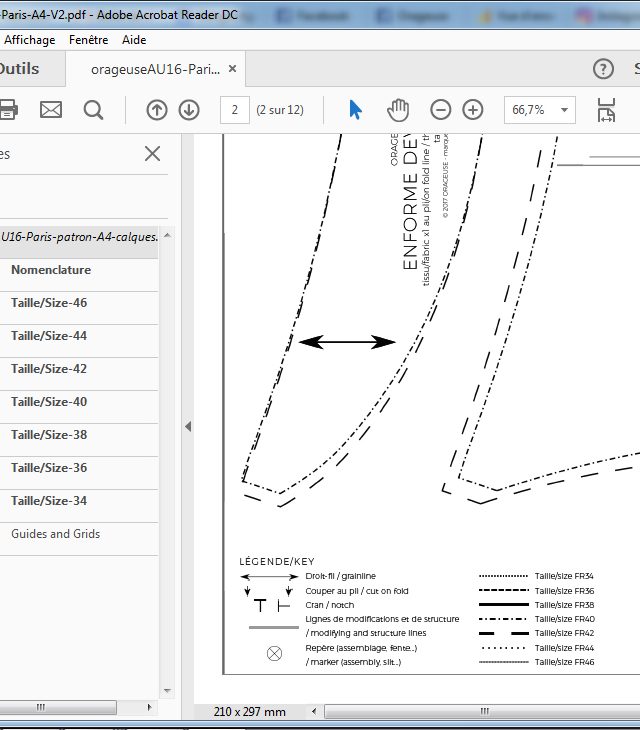Viewport: 640px width, 730px height.
Task: Zoom in with the plus button
Action: coord(472,110)
